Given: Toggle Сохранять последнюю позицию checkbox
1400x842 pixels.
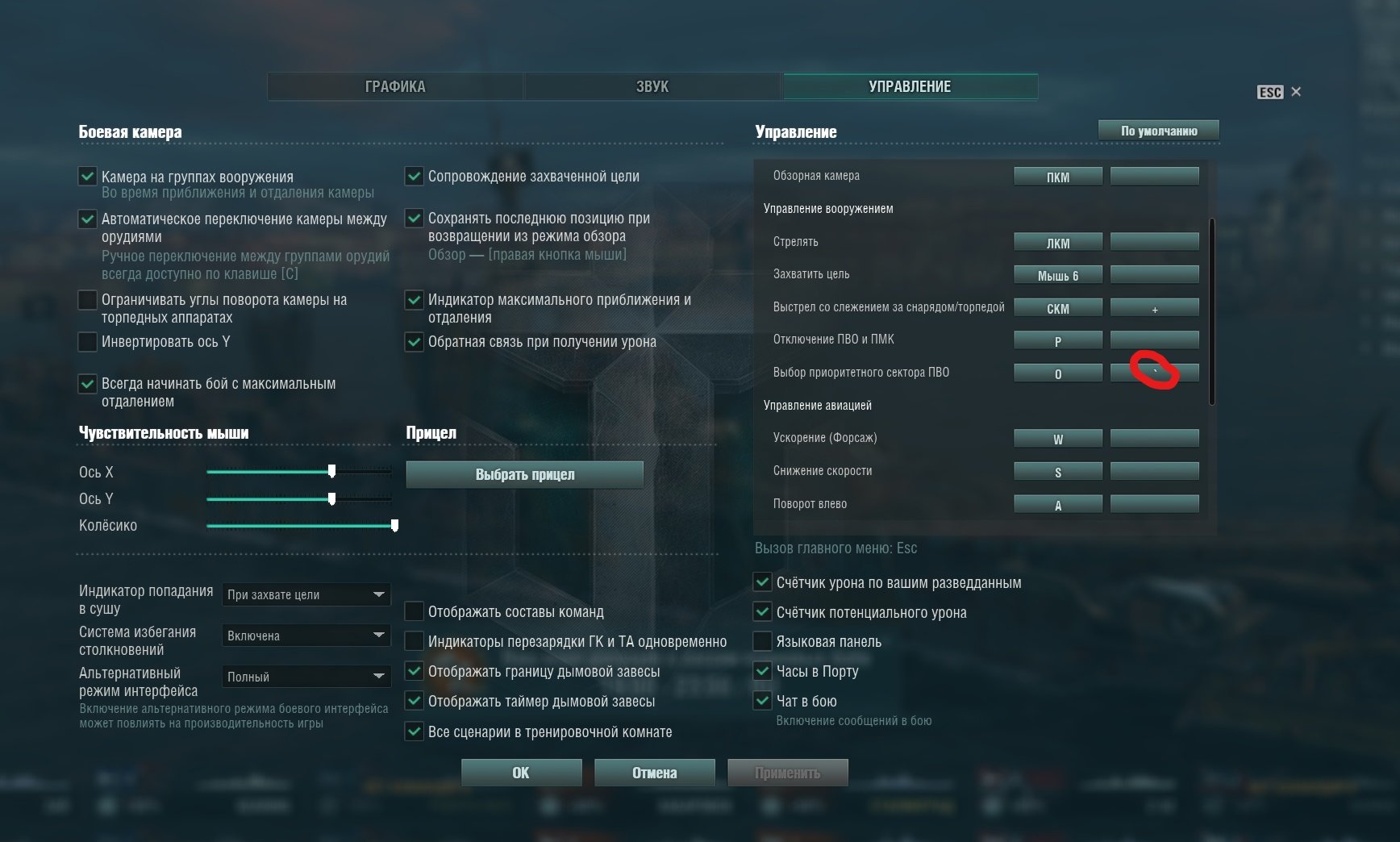Looking at the screenshot, I should click(415, 218).
